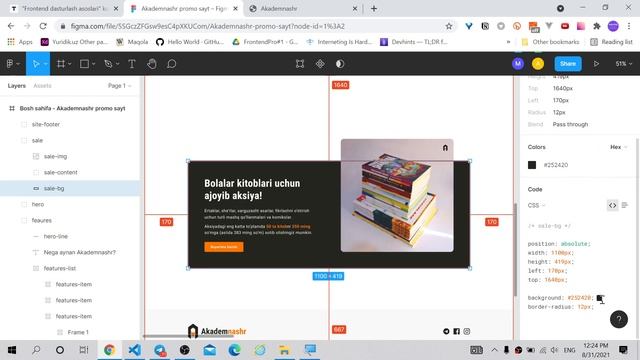
Task: Select the Pen tool
Action: (x=108, y=64)
